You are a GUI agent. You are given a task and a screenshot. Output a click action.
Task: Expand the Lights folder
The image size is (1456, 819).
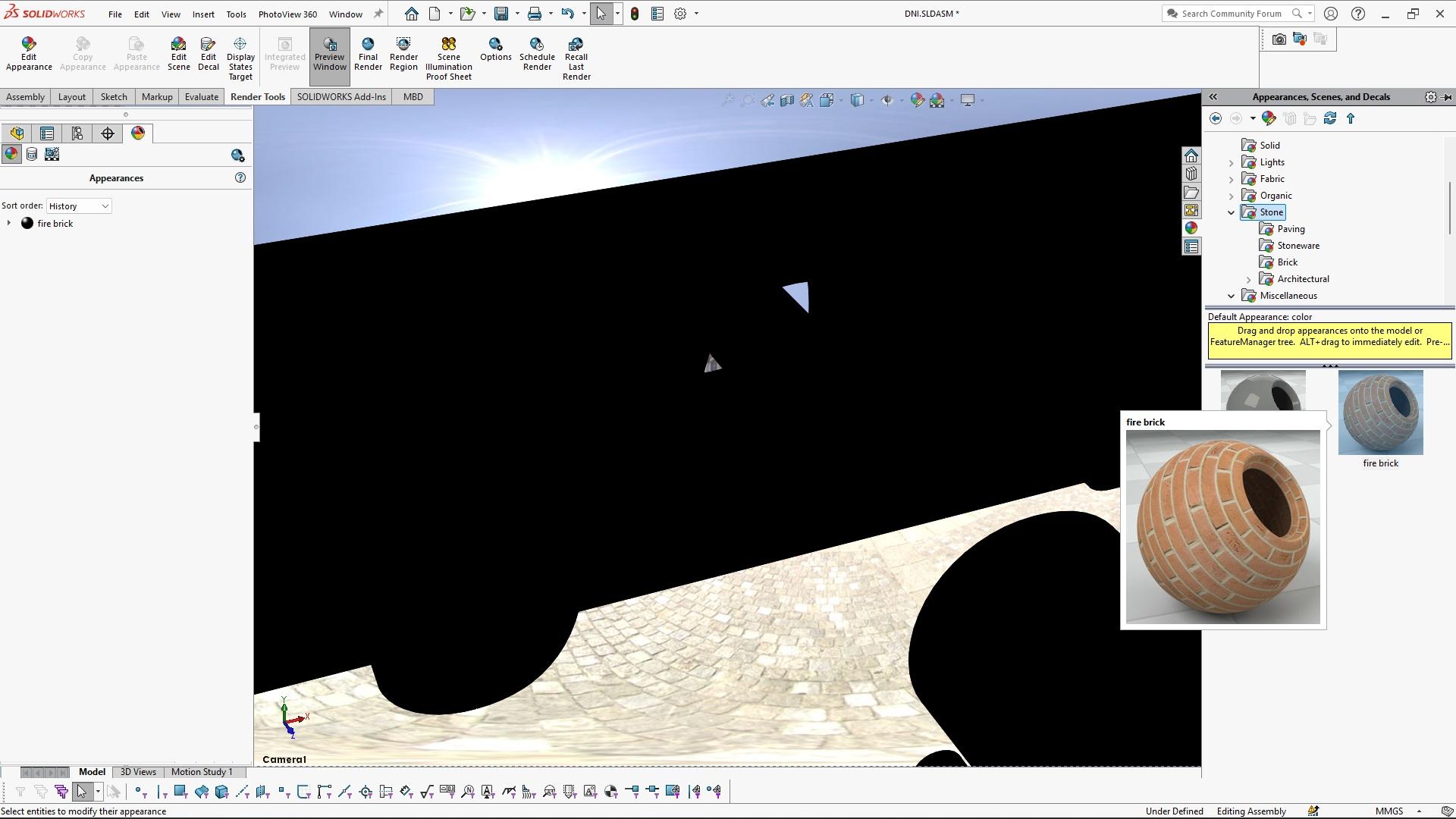pyautogui.click(x=1232, y=162)
